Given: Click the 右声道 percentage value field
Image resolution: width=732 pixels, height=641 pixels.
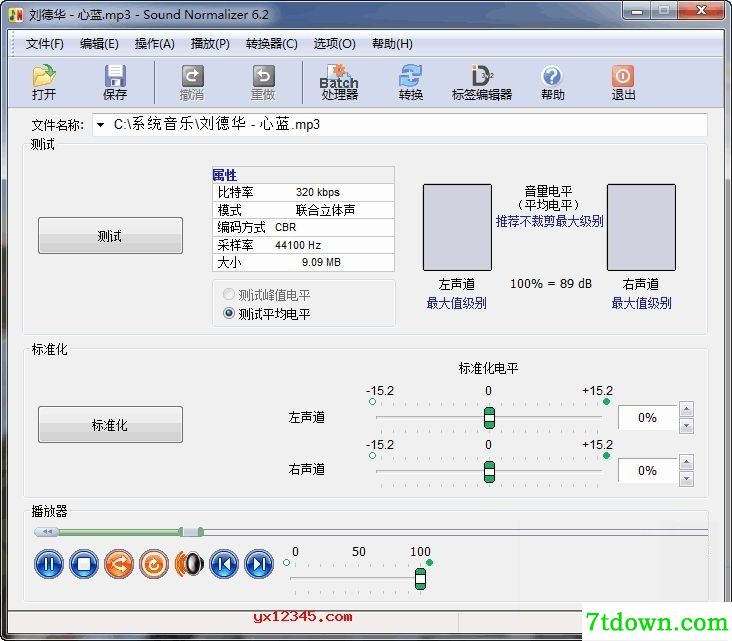Looking at the screenshot, I should pos(648,471).
